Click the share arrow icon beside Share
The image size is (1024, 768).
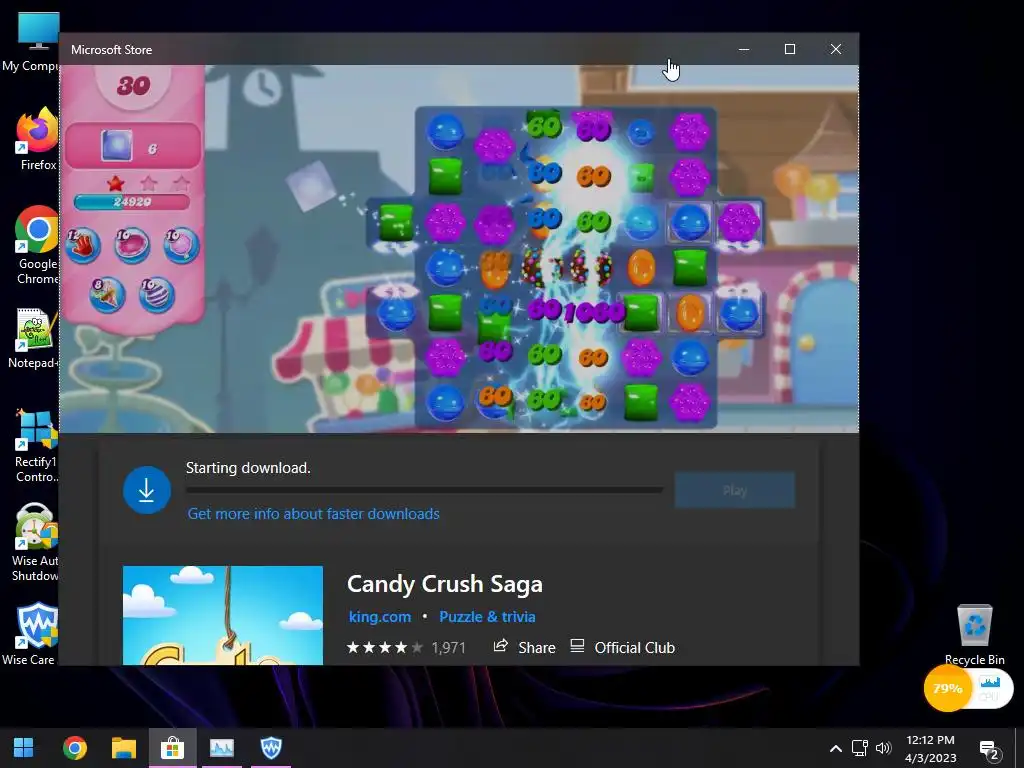501,647
